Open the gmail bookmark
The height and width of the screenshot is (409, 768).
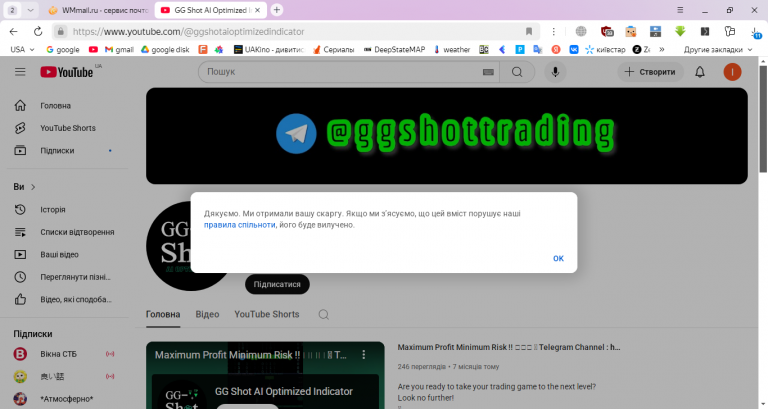pos(119,49)
